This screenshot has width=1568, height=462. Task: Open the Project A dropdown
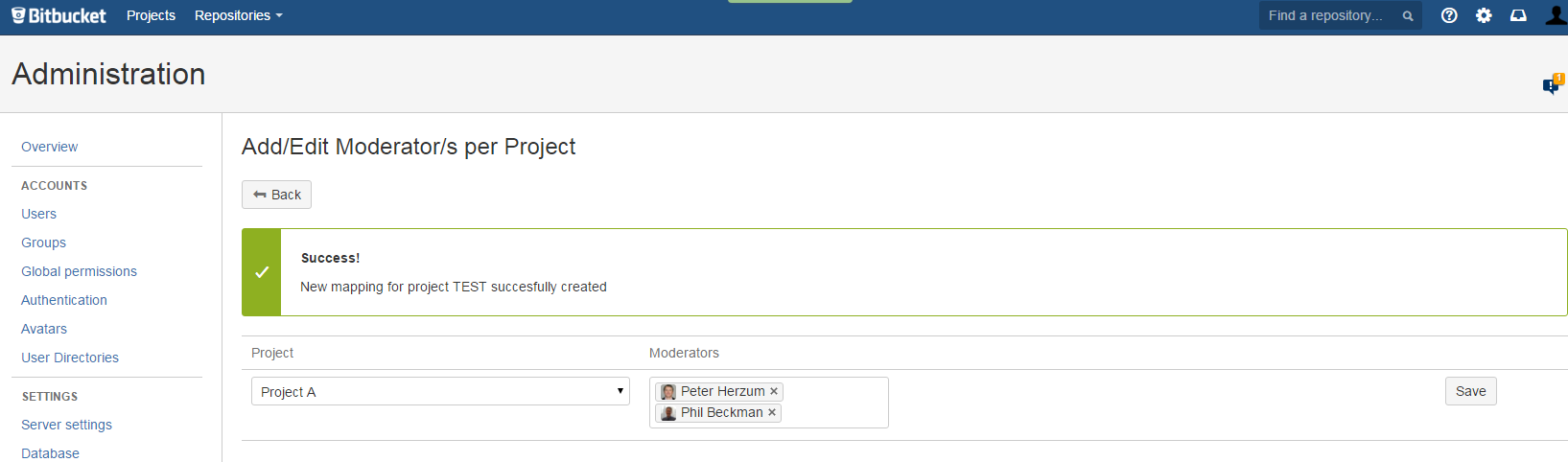(440, 391)
